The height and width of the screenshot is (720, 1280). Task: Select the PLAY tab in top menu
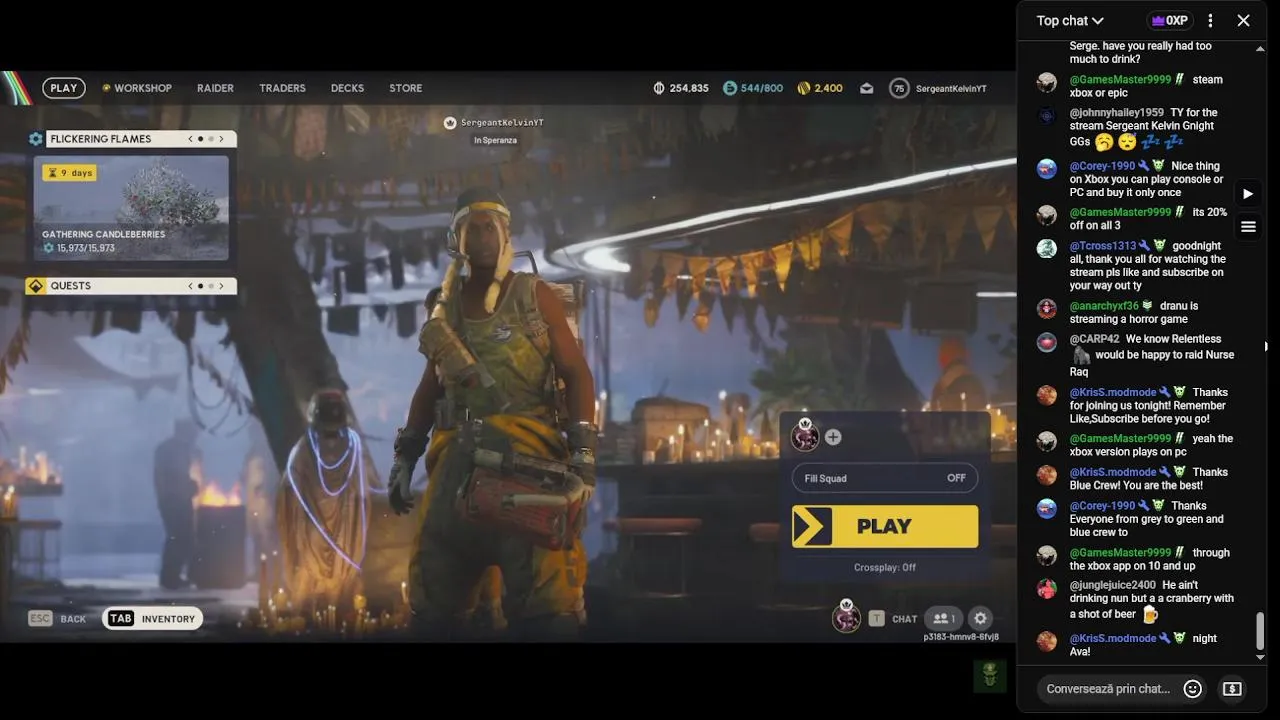(64, 88)
